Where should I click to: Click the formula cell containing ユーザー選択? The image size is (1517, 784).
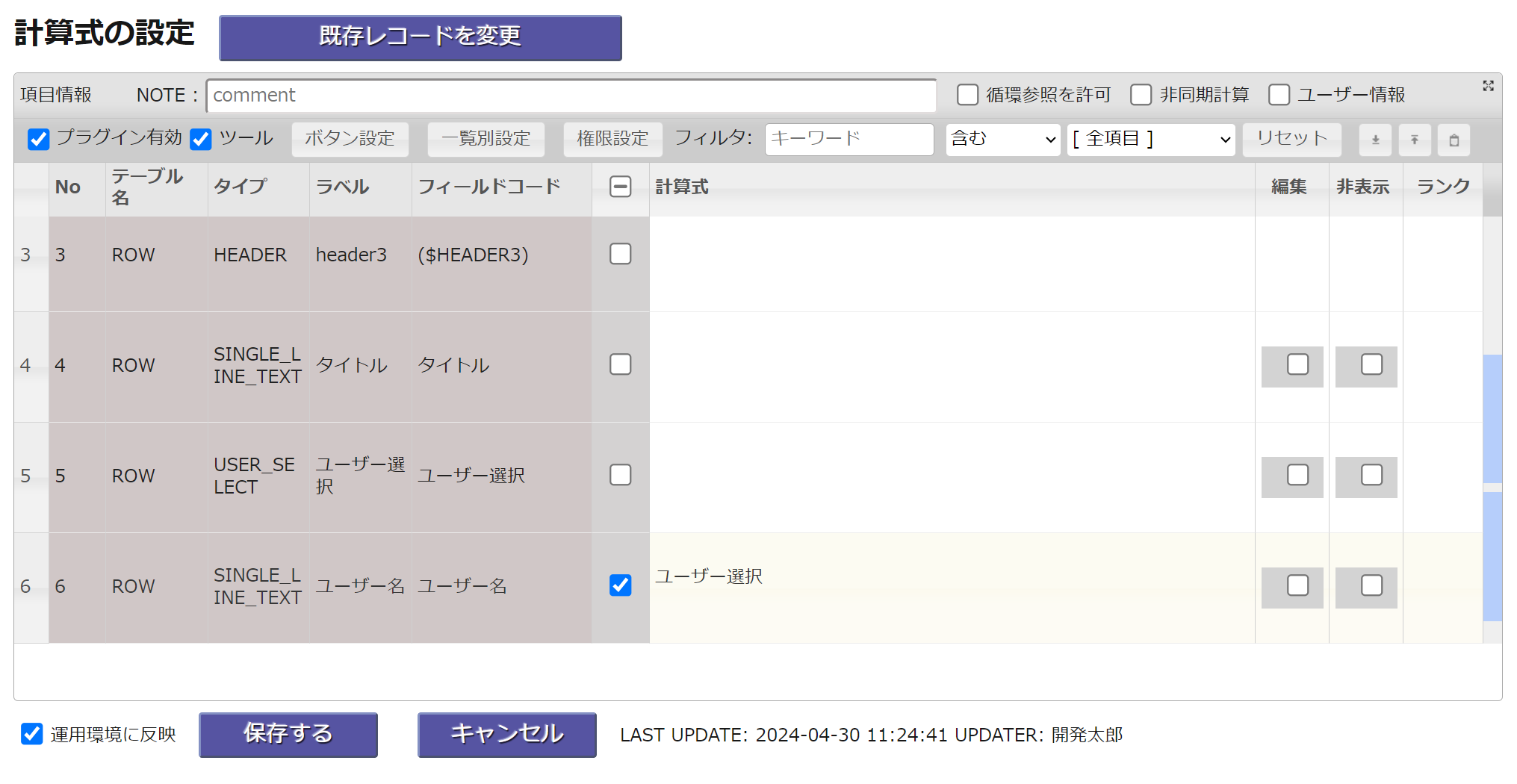[952, 588]
